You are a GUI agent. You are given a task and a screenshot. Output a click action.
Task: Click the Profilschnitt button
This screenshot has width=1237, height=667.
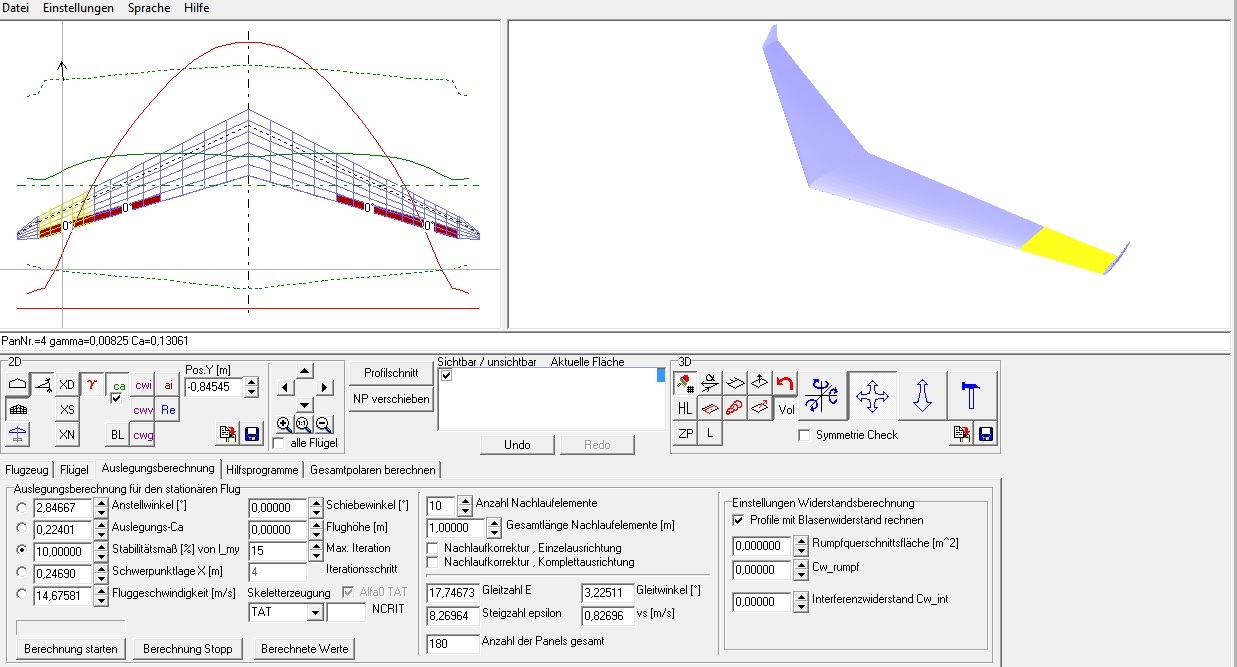(x=391, y=372)
